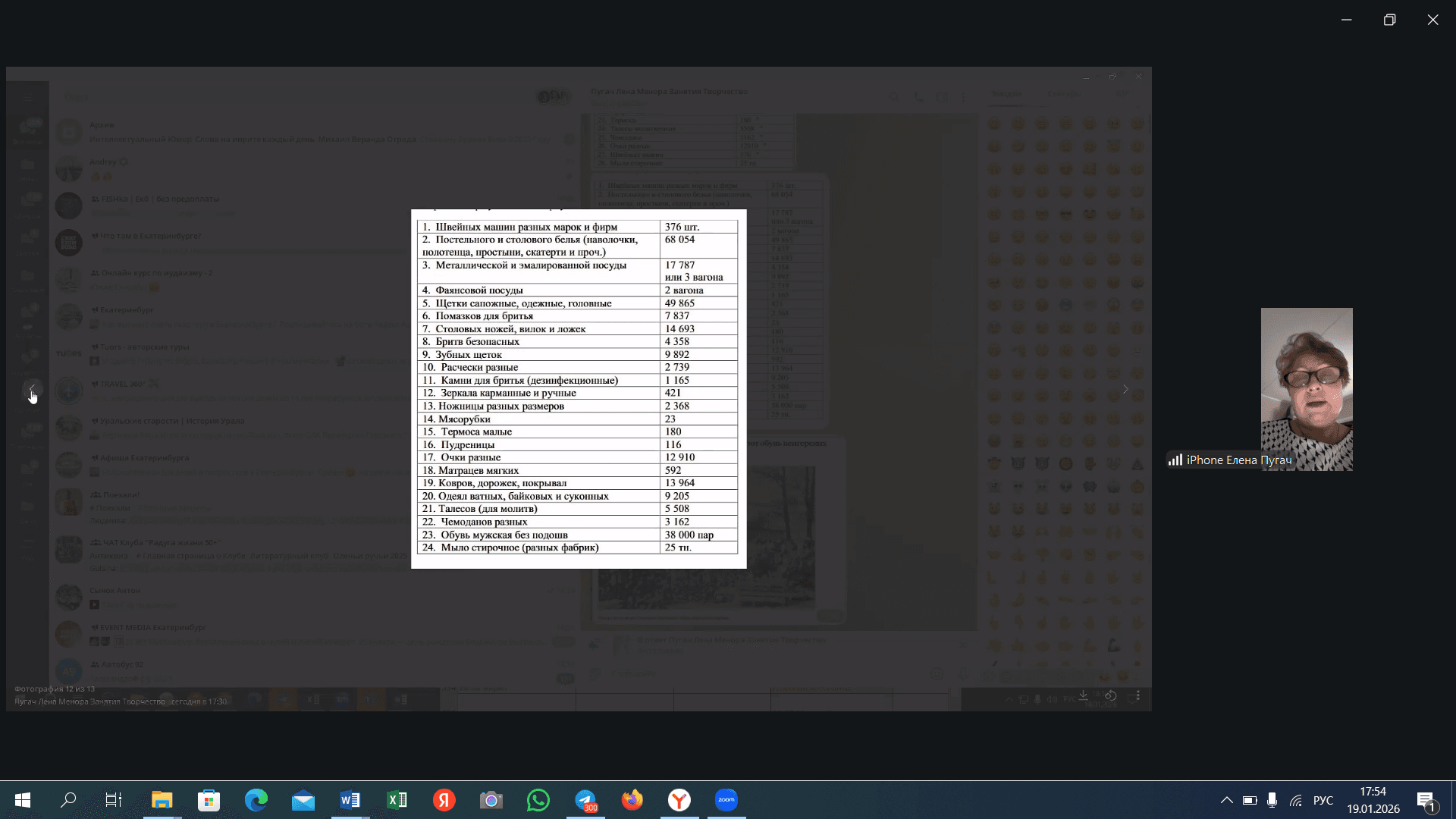Click the row 'Фаянсовой посуды'
Viewport: 1456px width, 819px height.
point(577,290)
